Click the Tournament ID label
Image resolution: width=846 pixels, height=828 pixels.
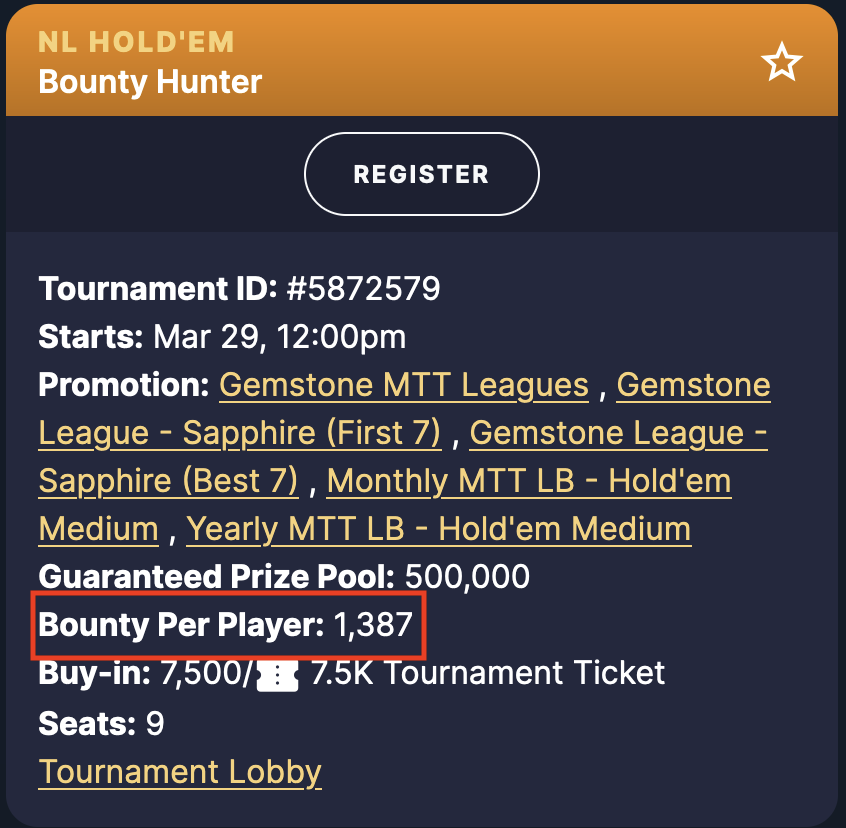(158, 289)
